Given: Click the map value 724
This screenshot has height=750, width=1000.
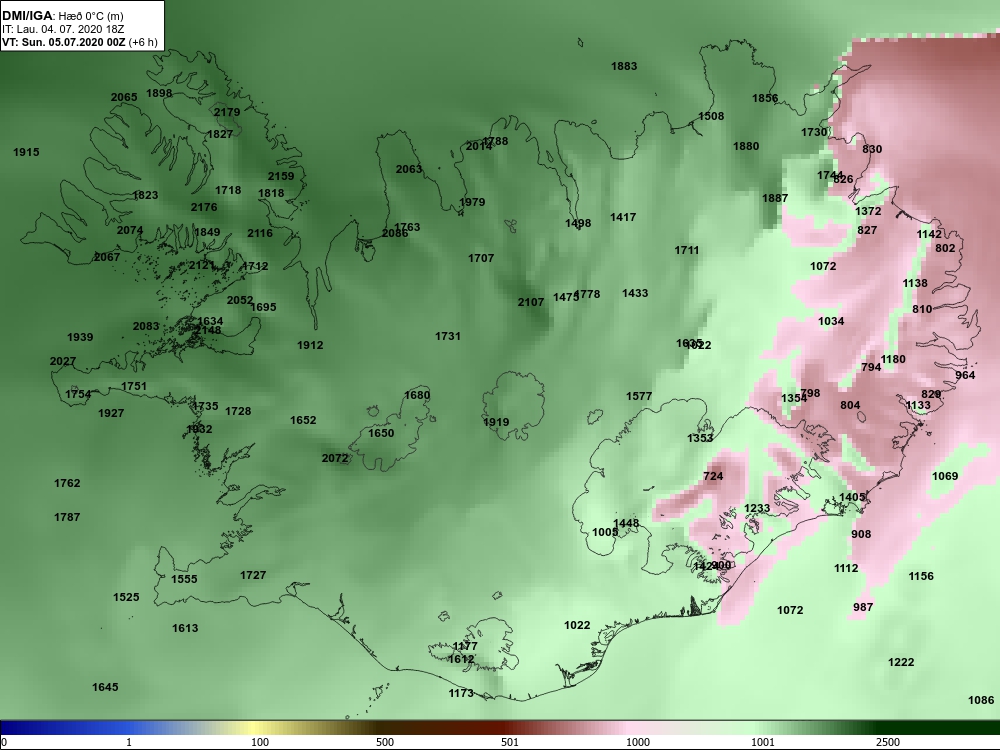Looking at the screenshot, I should click(x=713, y=476).
